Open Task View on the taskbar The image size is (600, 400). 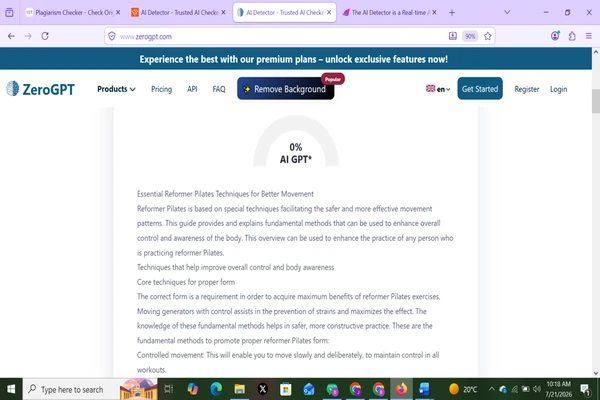[x=168, y=389]
